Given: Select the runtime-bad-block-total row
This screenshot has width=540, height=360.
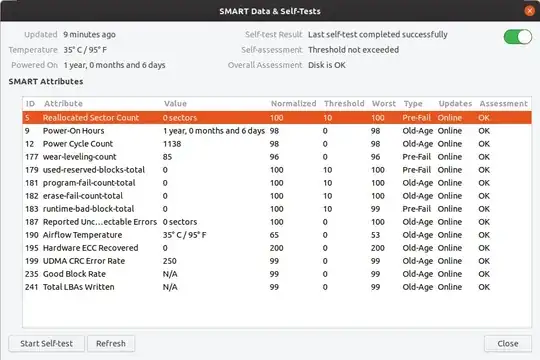Looking at the screenshot, I should point(277,209).
